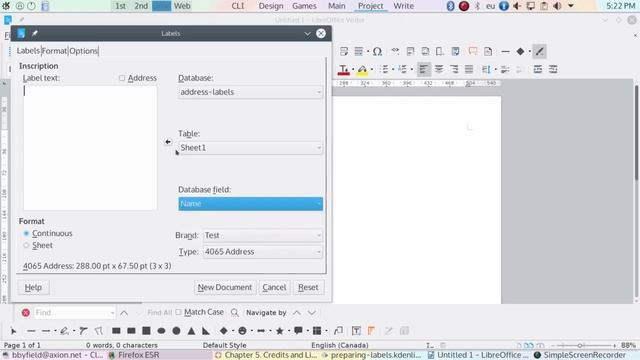Click the align right icon
The width and height of the screenshot is (640, 360).
454,69
